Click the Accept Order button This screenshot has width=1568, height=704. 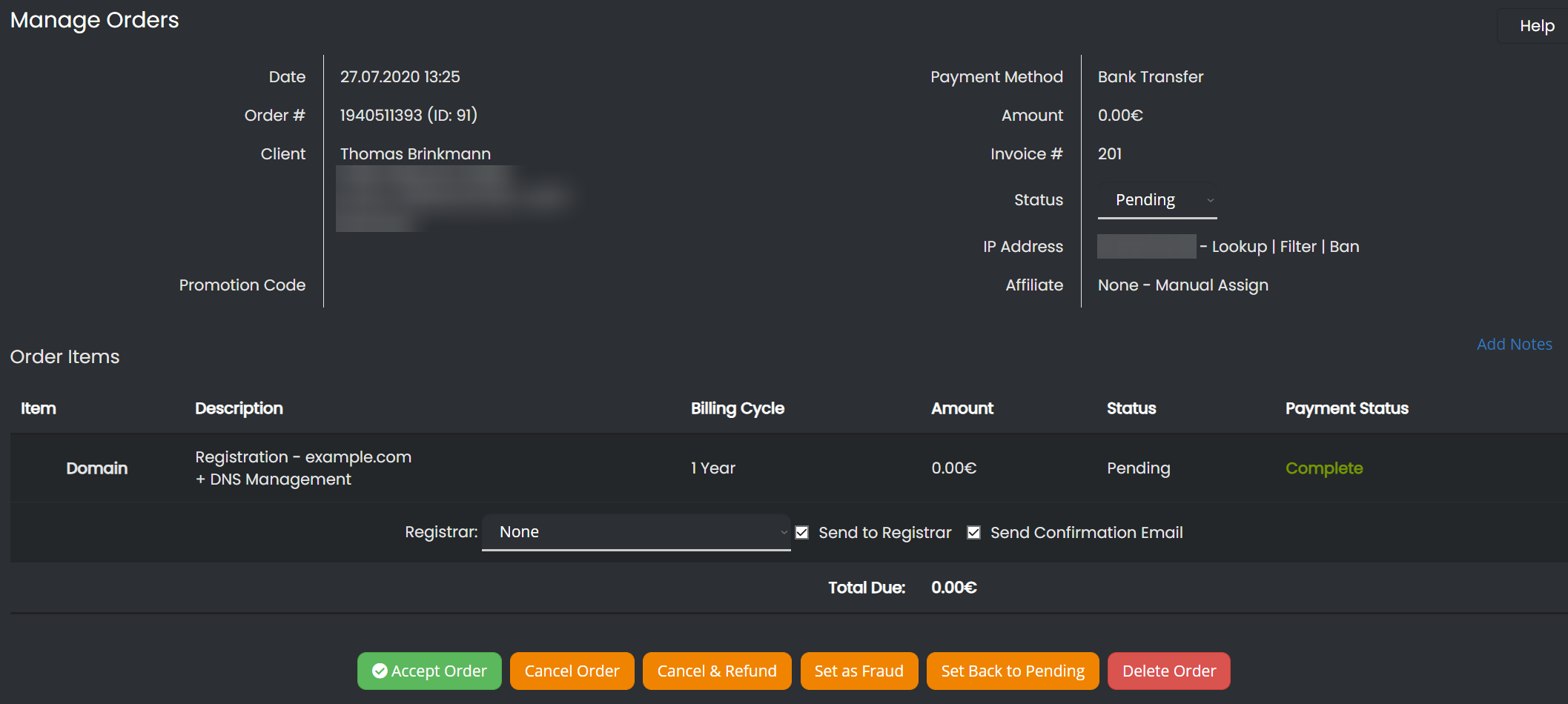tap(429, 671)
